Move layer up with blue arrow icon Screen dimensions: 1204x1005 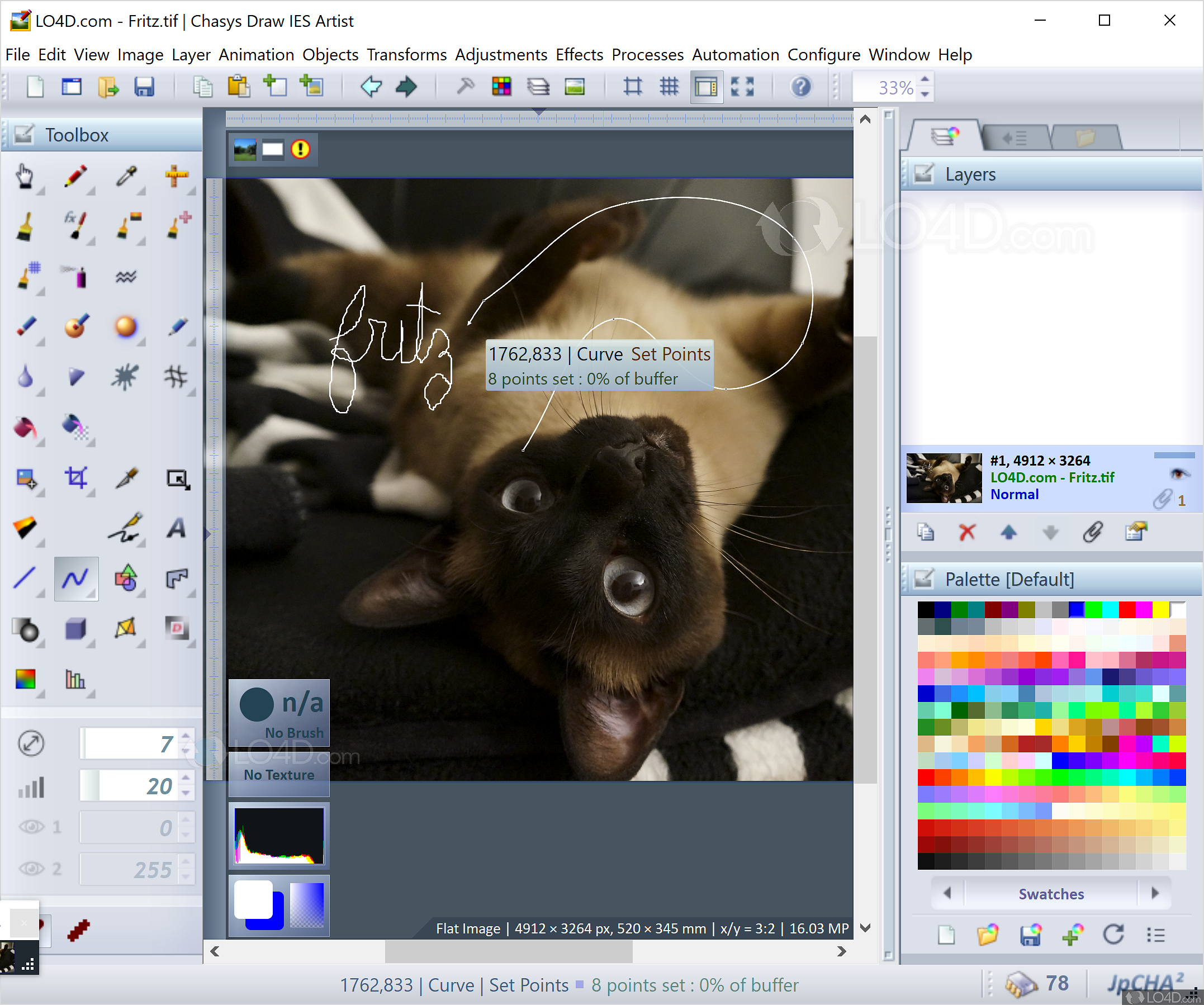(1008, 532)
